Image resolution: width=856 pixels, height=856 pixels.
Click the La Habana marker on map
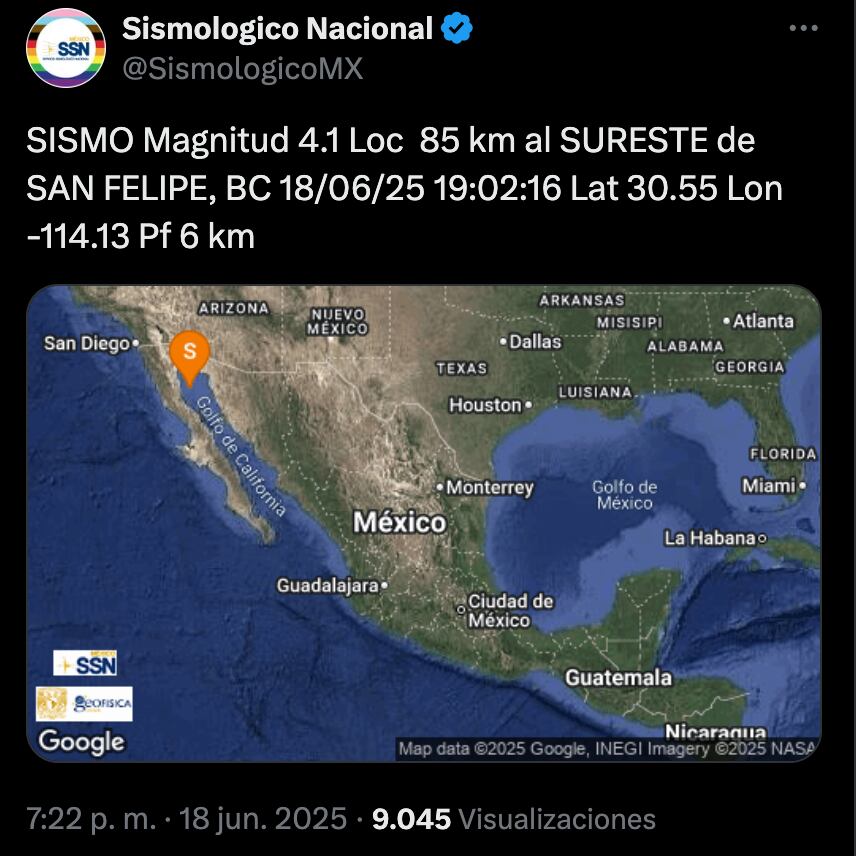(710, 538)
